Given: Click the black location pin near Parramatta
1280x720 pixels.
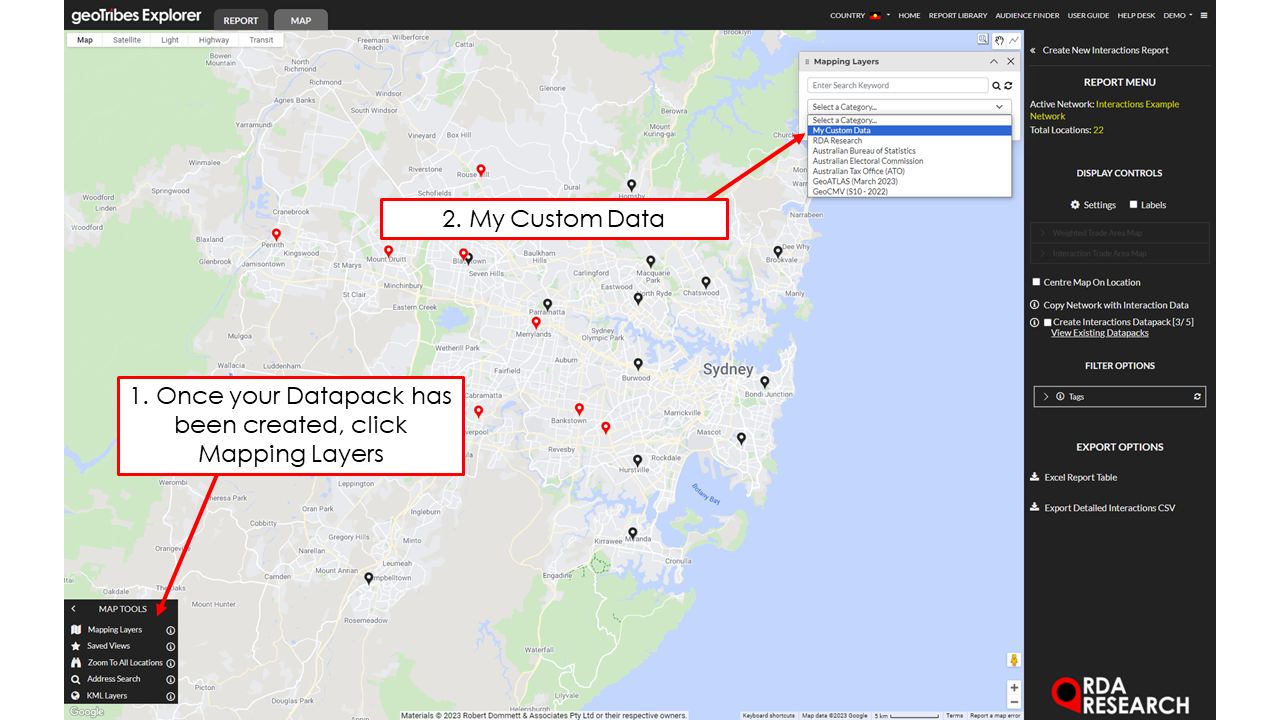Looking at the screenshot, I should click(547, 305).
